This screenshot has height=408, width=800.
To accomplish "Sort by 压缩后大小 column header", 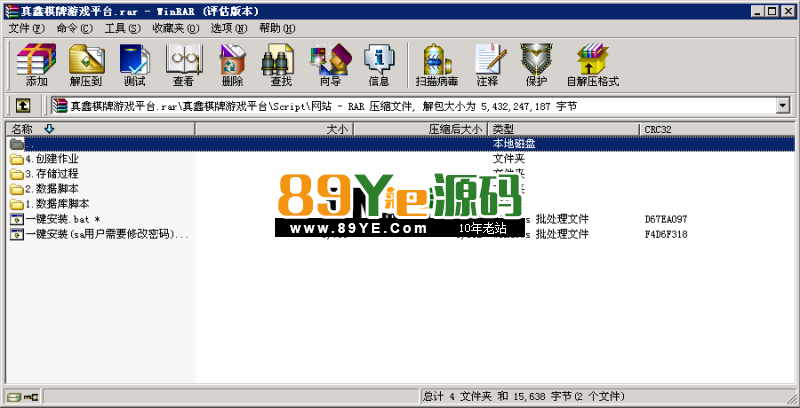I will [421, 130].
